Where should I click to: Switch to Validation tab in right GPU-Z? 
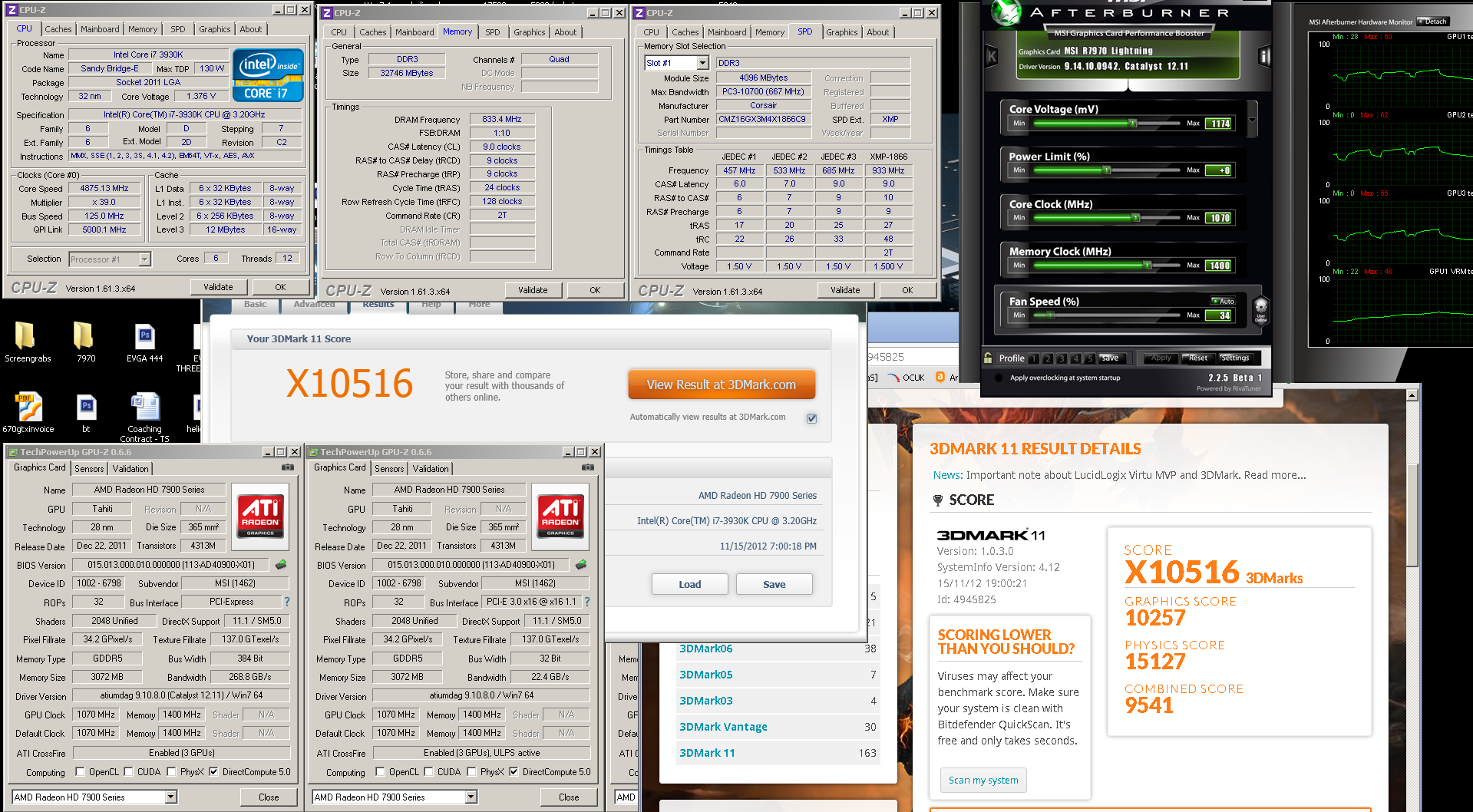click(x=431, y=468)
